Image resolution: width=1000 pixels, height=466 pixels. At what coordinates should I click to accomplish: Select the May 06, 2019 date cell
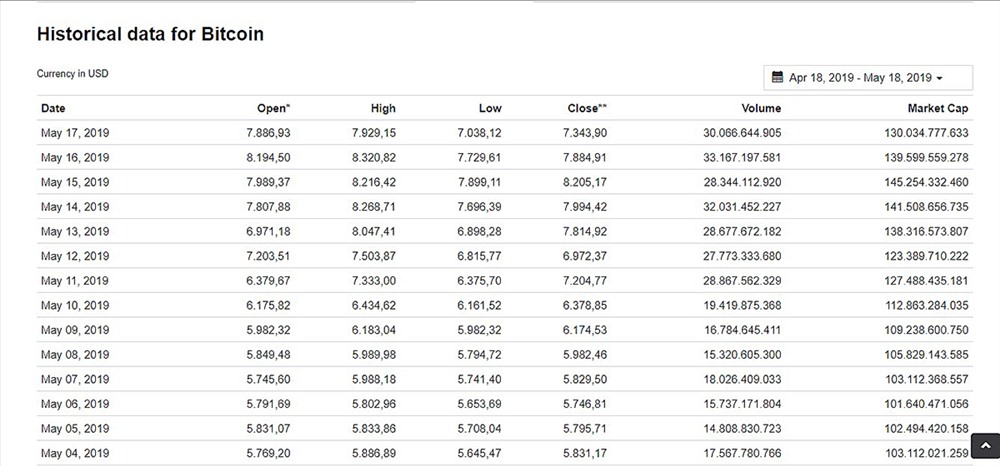click(75, 404)
